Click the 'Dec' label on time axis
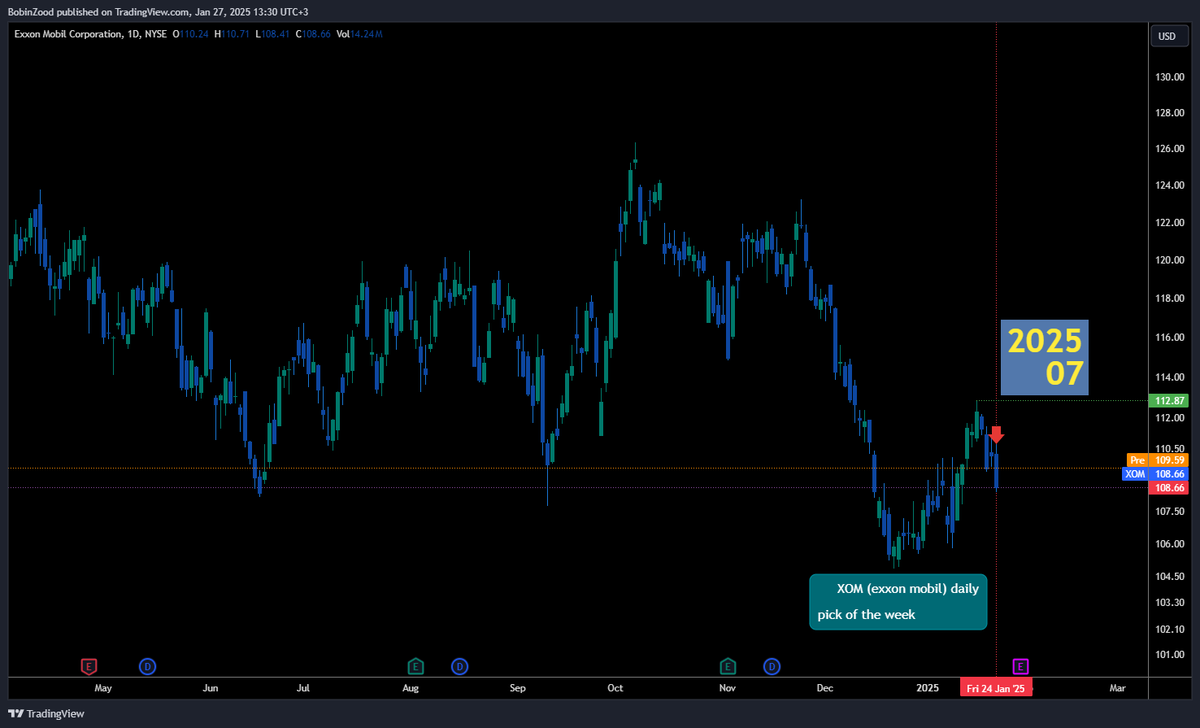The height and width of the screenshot is (728, 1200). [x=825, y=688]
